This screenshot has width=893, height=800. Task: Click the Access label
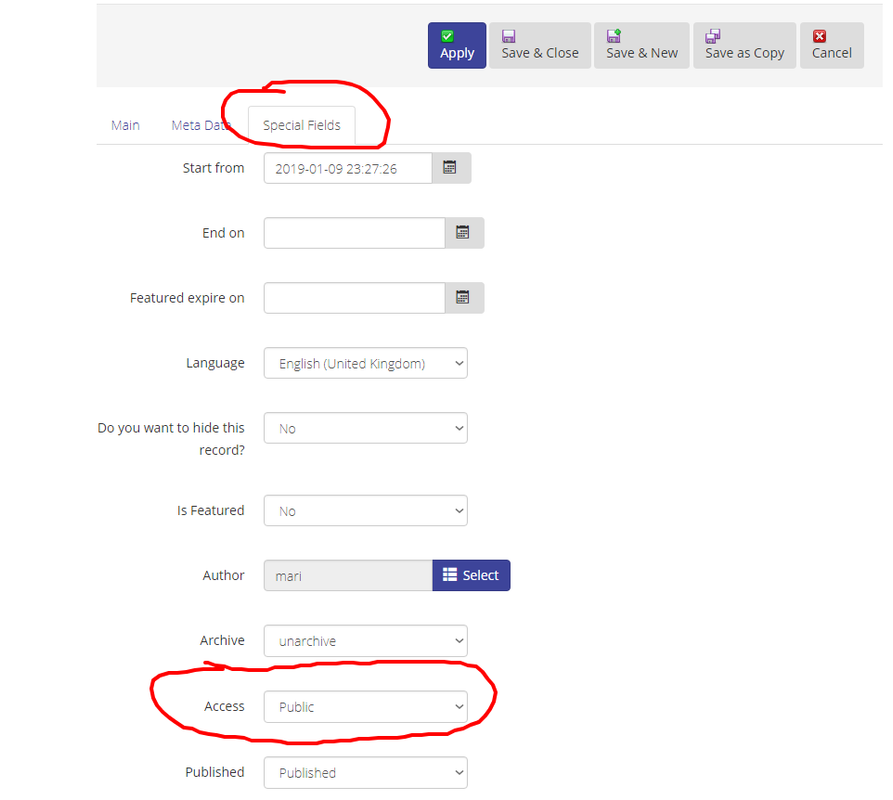[224, 706]
